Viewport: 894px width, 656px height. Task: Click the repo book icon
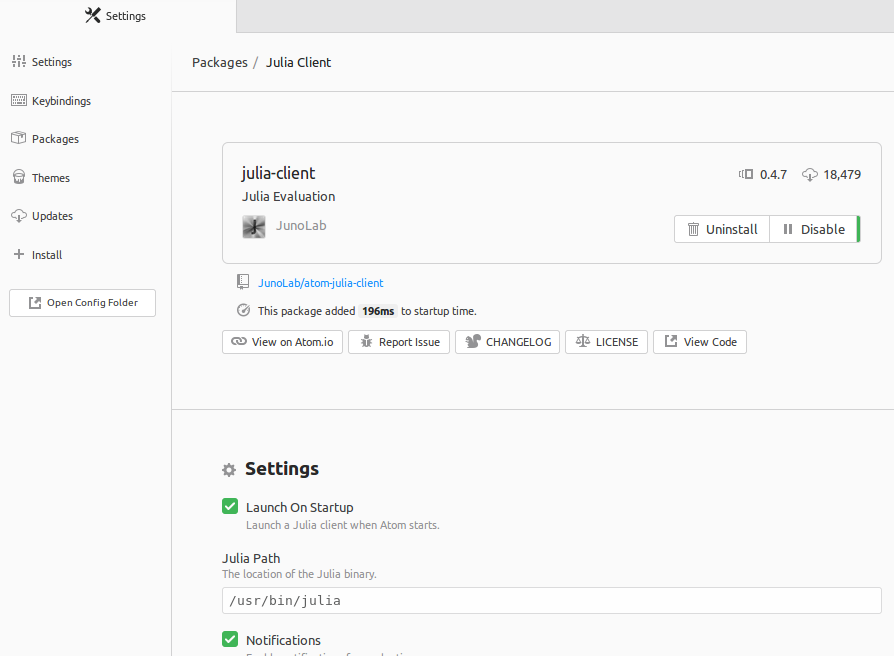click(x=243, y=282)
